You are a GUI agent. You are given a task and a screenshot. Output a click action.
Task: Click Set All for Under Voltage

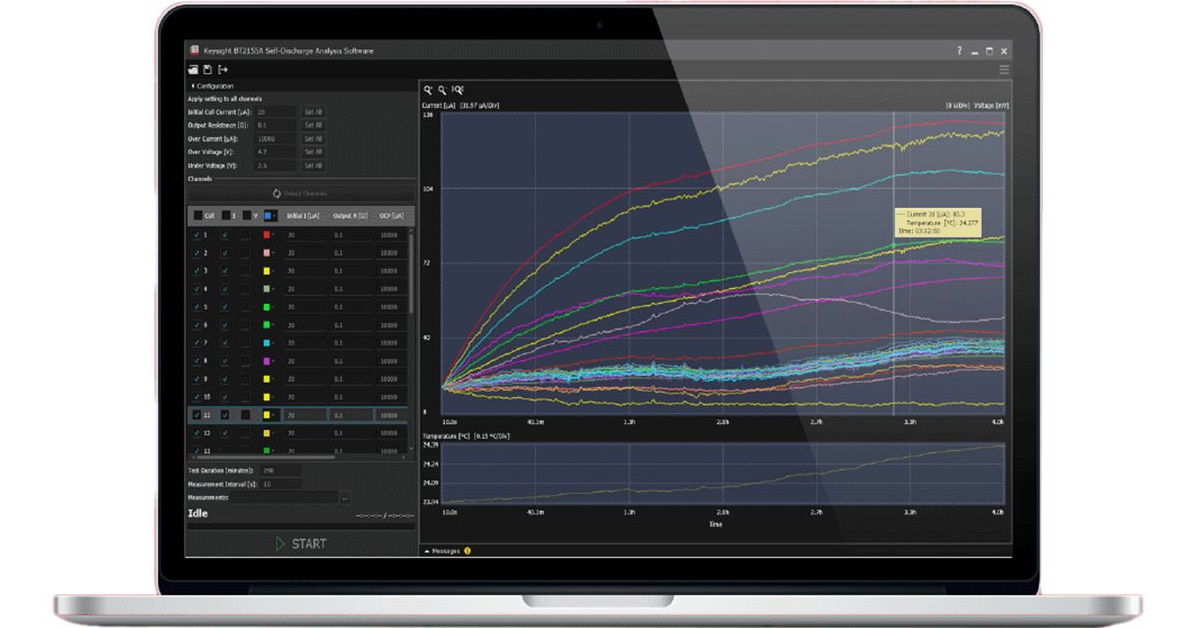(x=313, y=166)
